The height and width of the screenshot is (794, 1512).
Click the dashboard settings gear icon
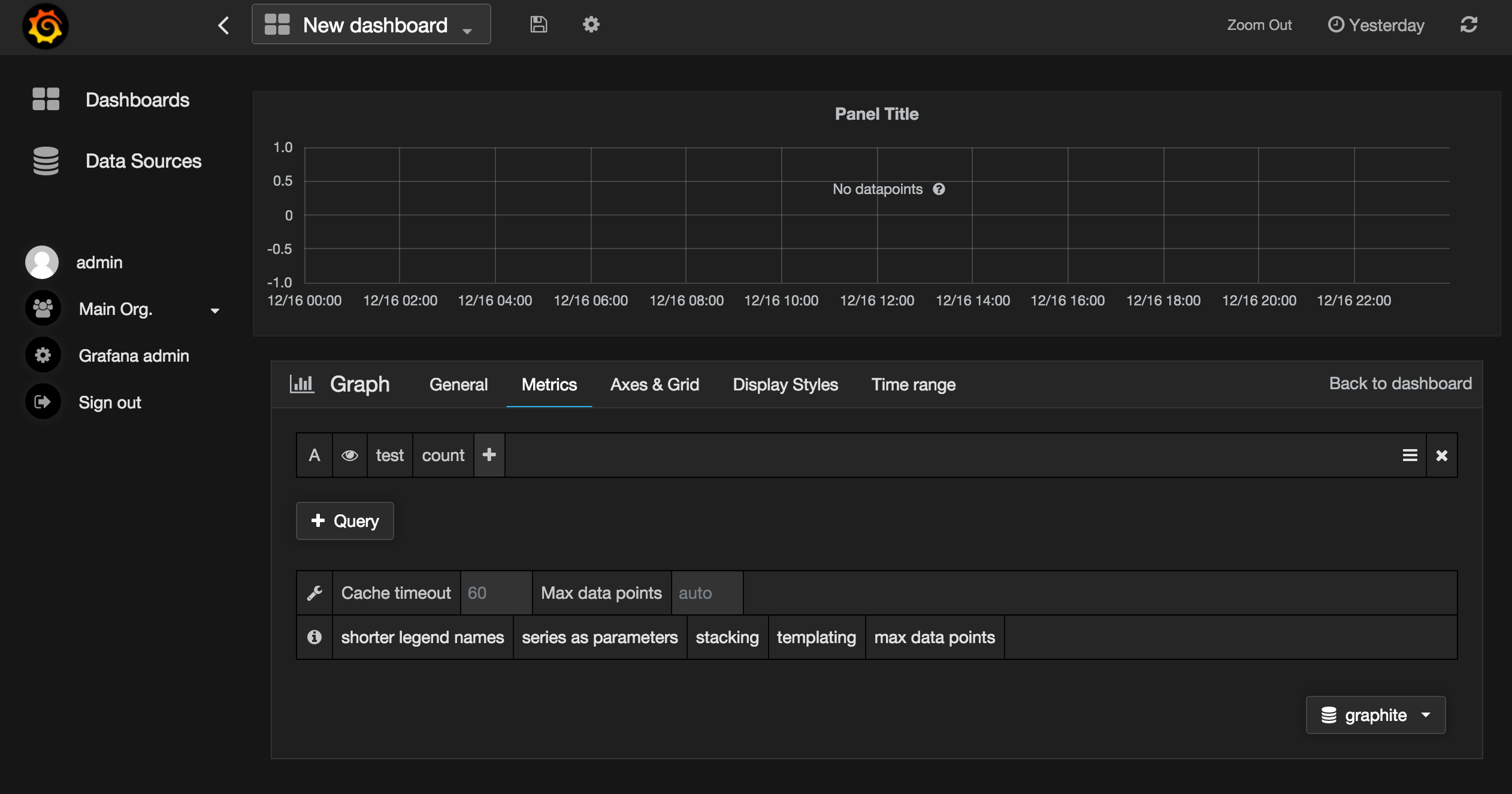590,25
